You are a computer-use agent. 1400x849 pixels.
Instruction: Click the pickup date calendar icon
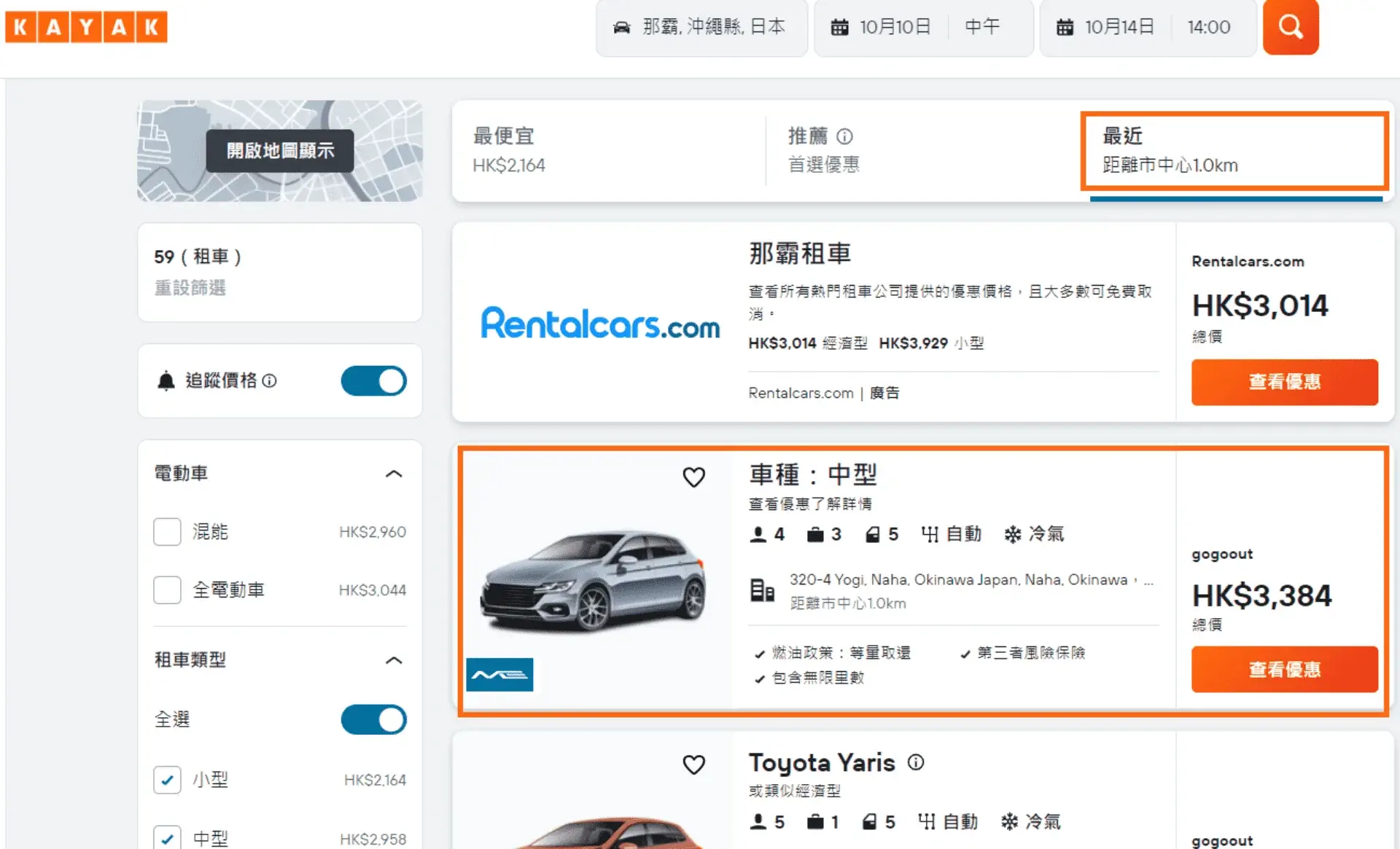click(x=840, y=28)
